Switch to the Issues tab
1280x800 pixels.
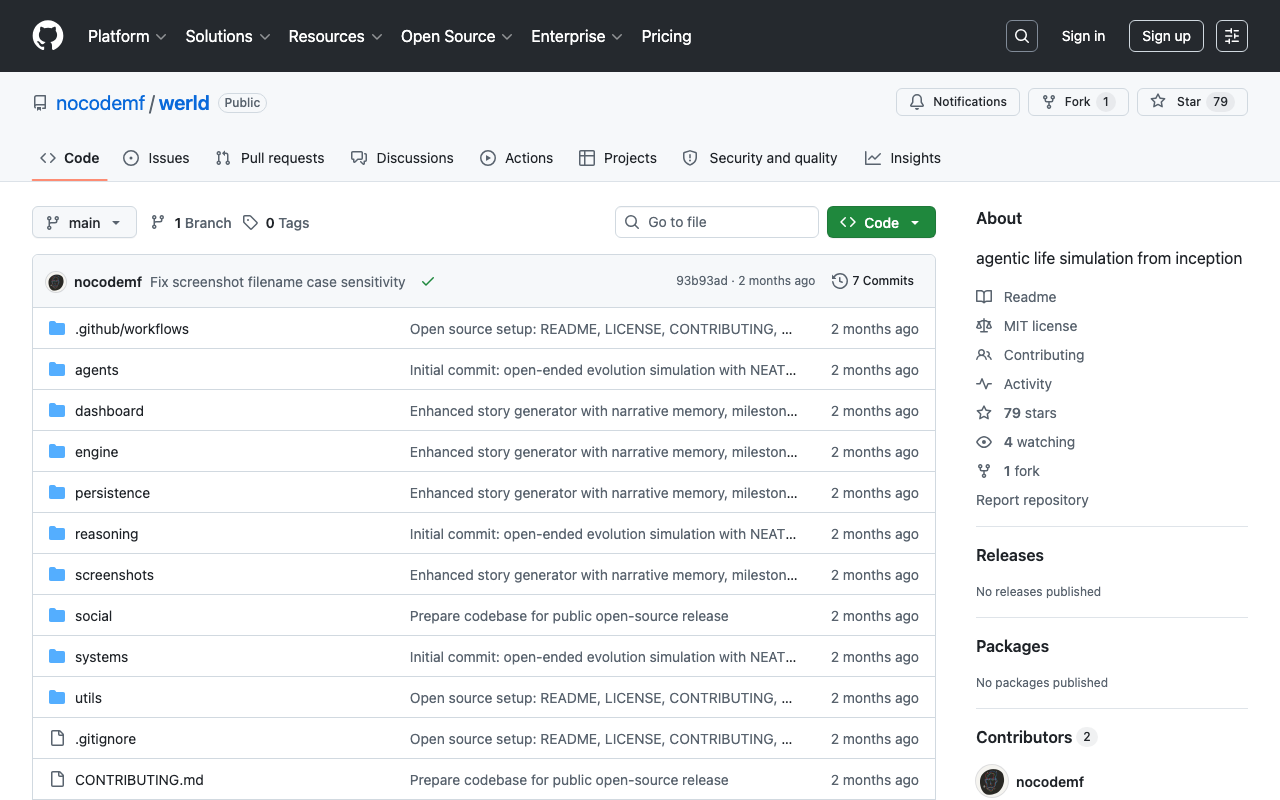(156, 158)
